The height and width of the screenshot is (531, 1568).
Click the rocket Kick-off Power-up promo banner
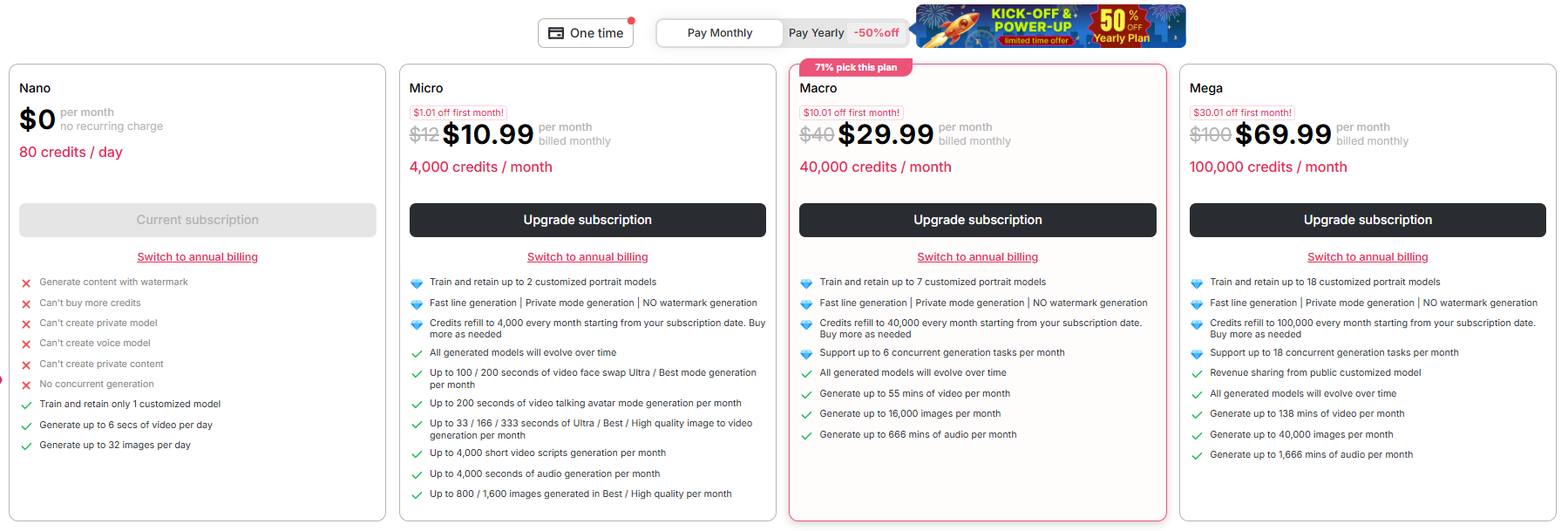point(1050,26)
